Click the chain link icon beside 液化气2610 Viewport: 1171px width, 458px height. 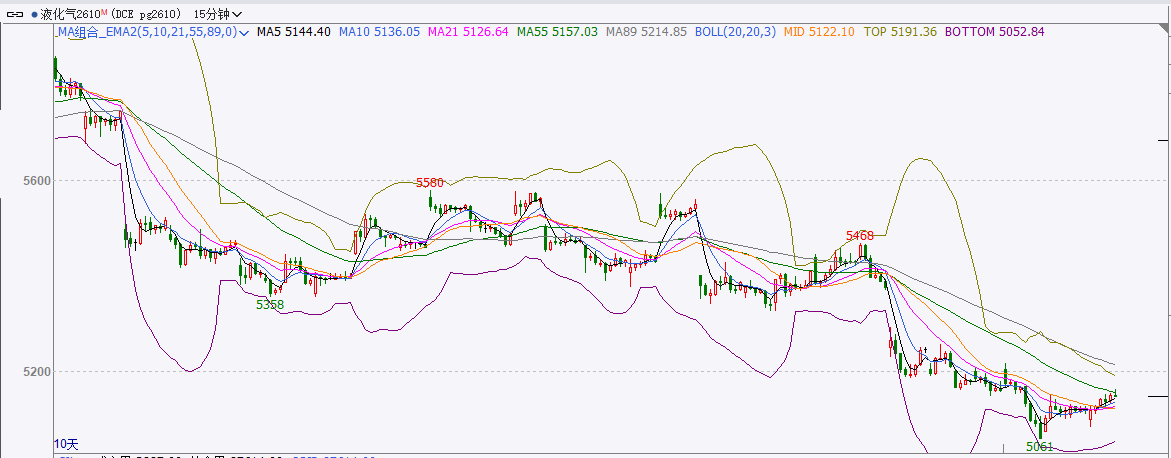15,14
